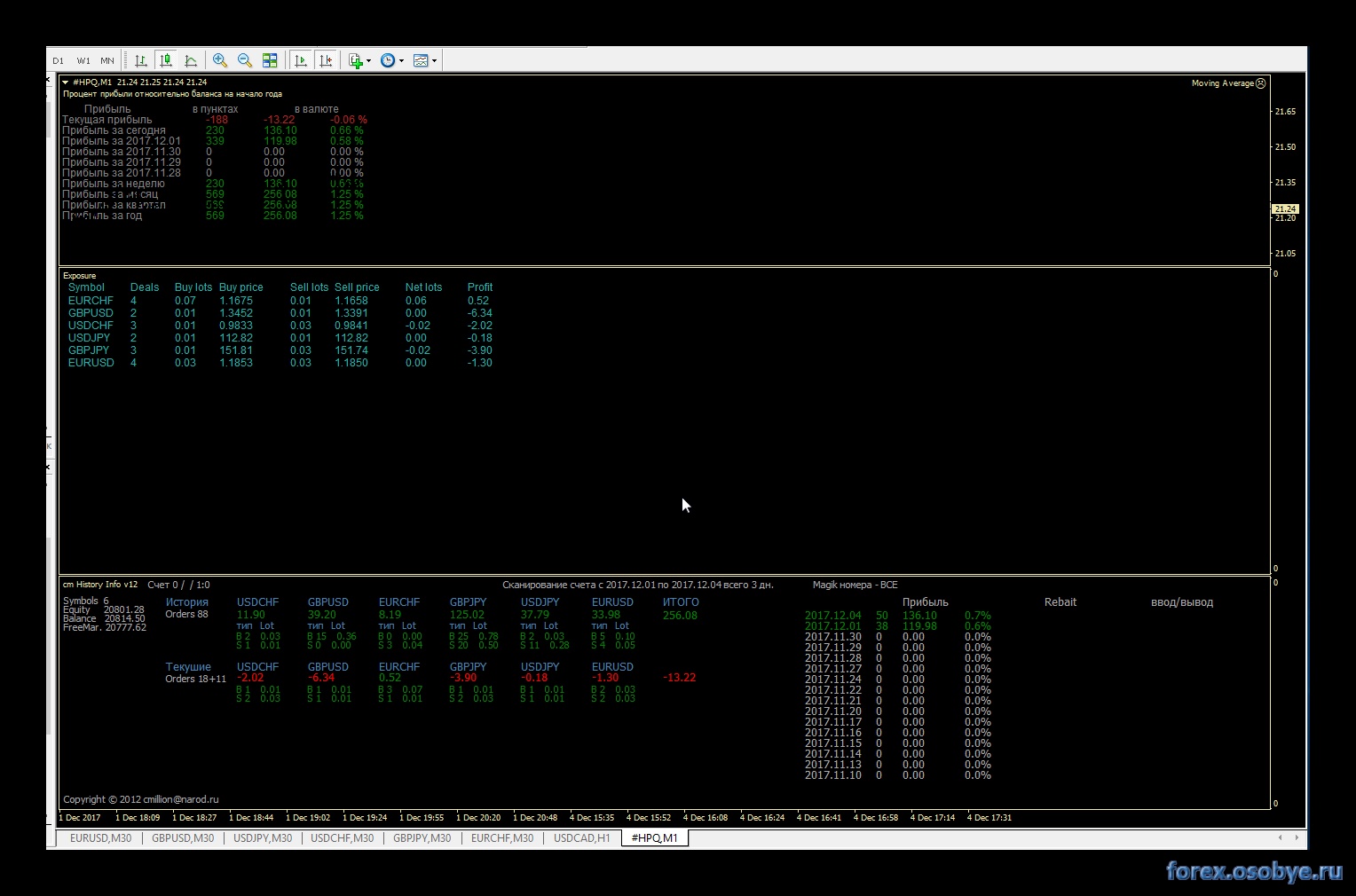Viewport: 1356px width, 896px height.
Task: Open the EURUSD,M30 chart tab
Action: (101, 838)
